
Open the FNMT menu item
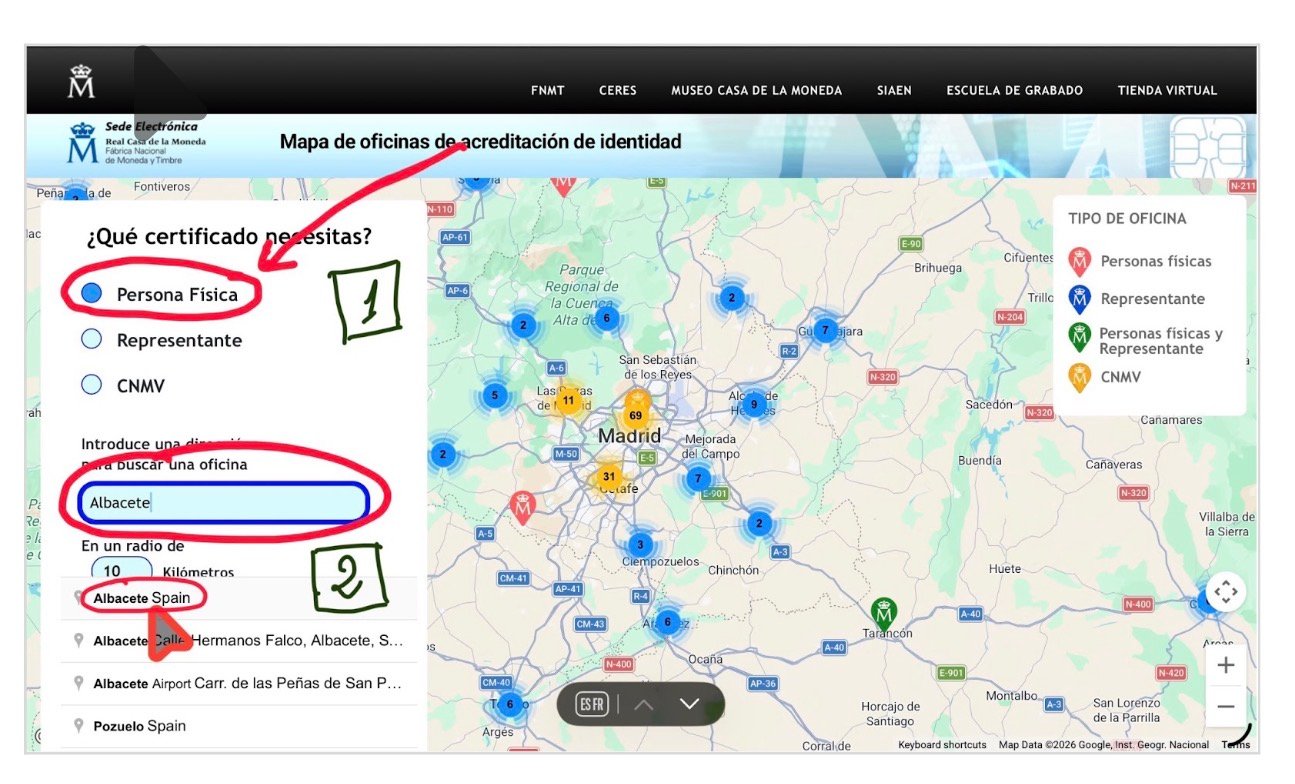pos(547,90)
